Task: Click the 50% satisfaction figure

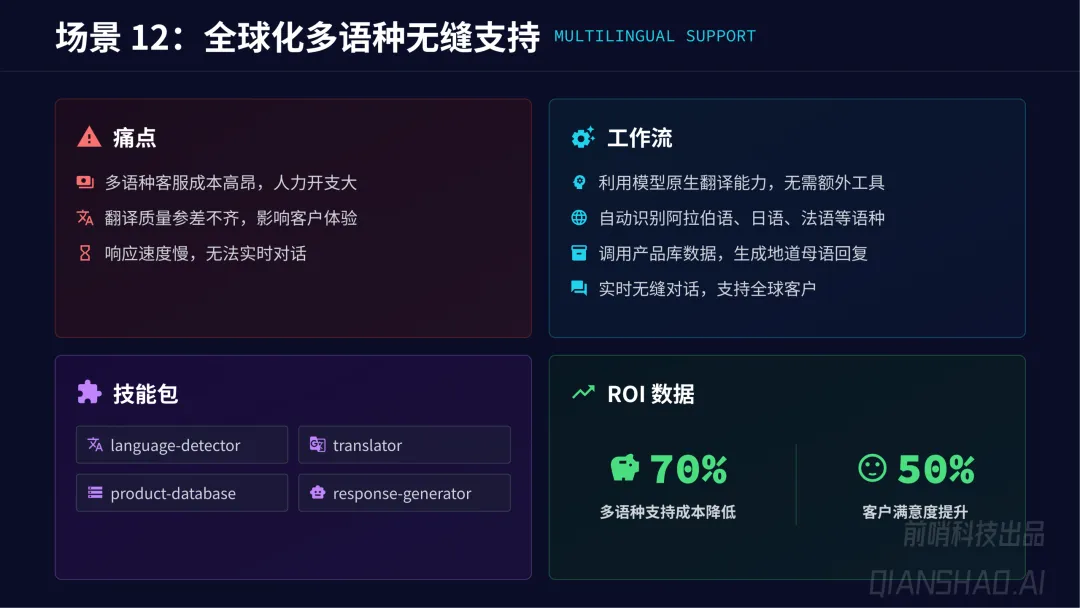Action: point(936,469)
